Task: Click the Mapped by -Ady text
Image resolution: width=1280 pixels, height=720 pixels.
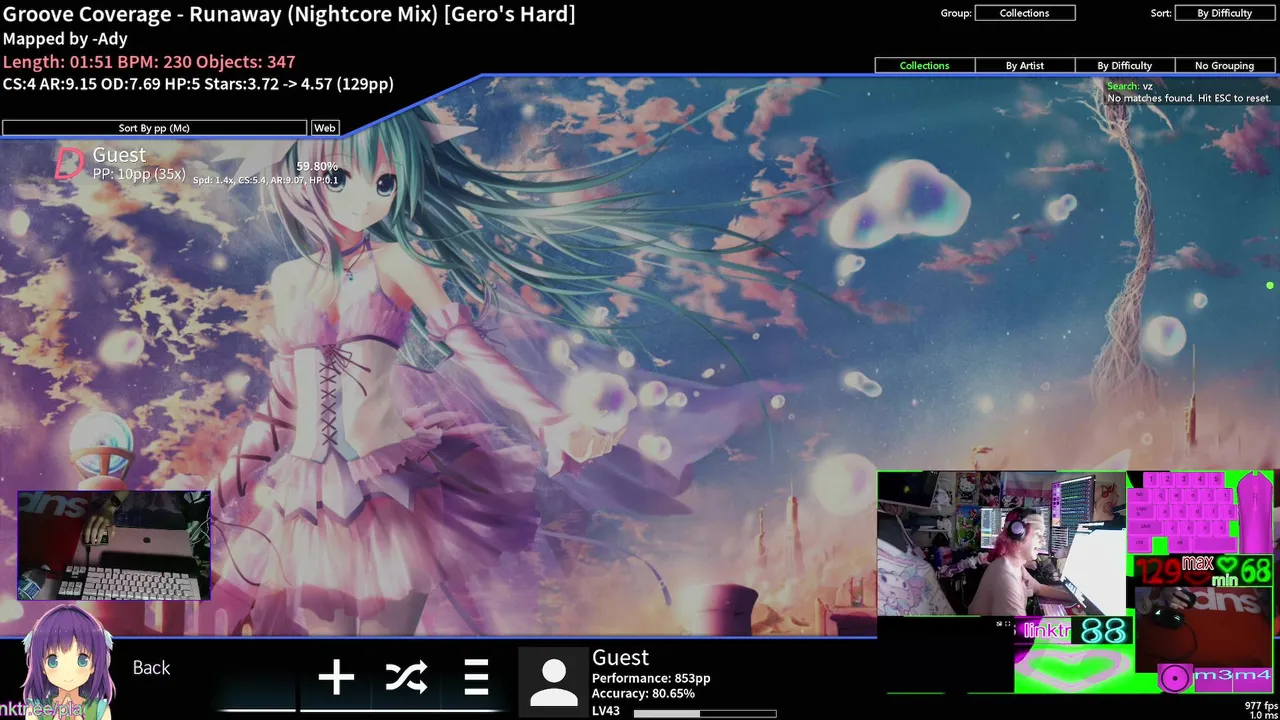Action: 65,38
